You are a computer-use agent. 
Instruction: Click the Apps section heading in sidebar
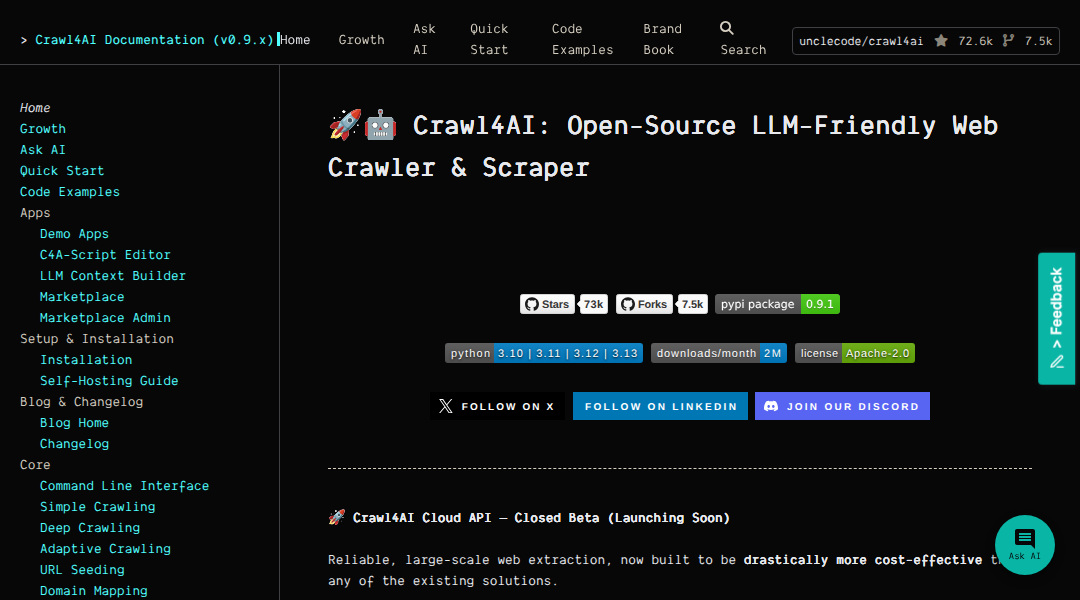click(x=35, y=213)
